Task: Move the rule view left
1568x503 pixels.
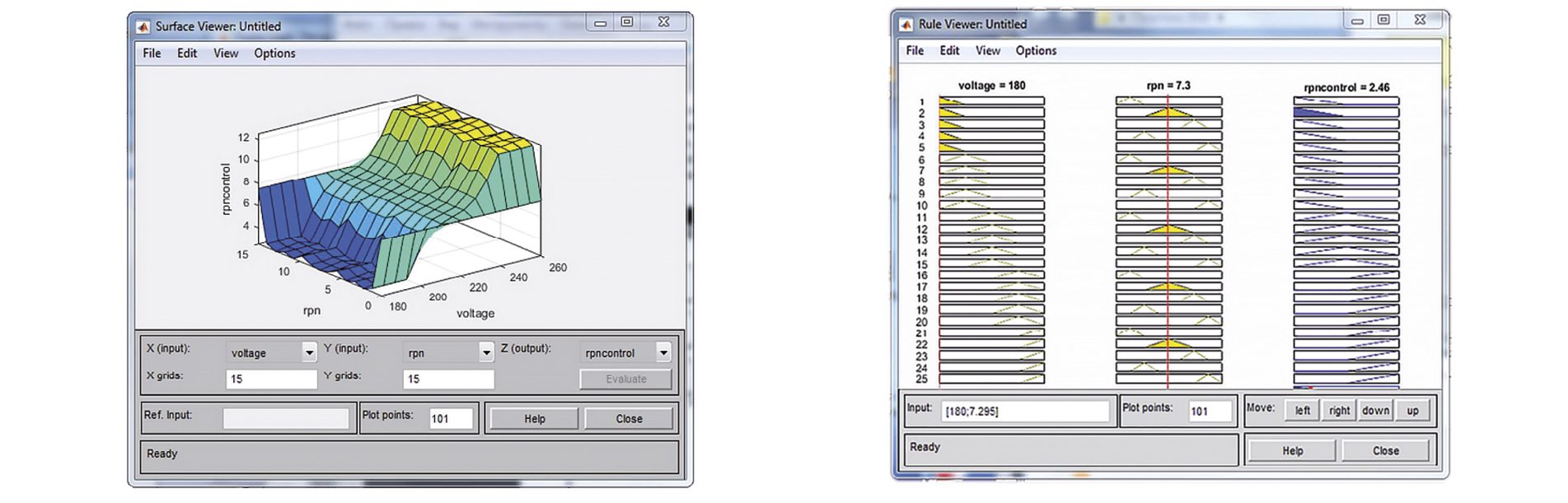Action: pyautogui.click(x=1302, y=411)
